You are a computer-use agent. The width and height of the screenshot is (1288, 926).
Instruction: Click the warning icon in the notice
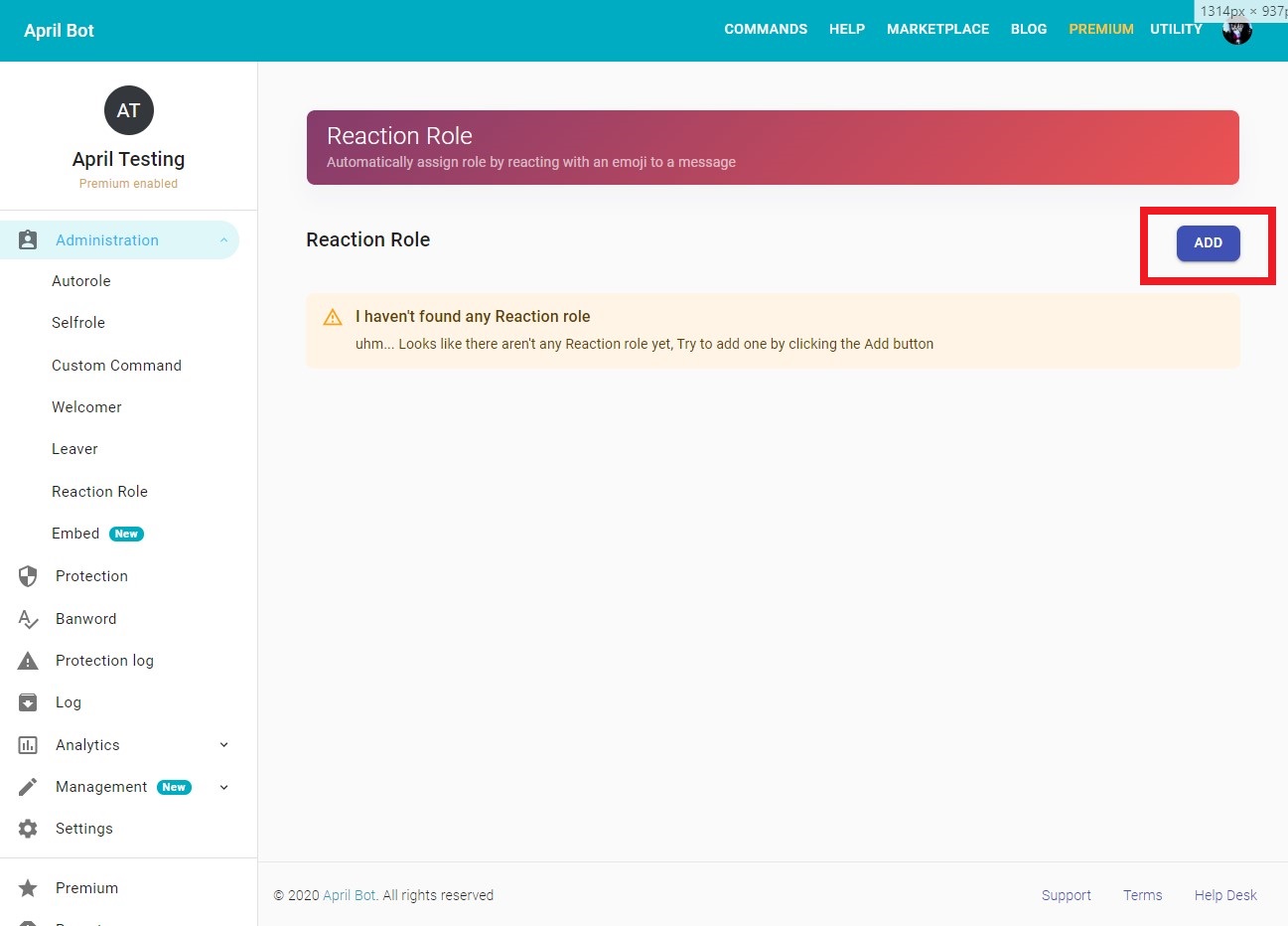[x=333, y=317]
